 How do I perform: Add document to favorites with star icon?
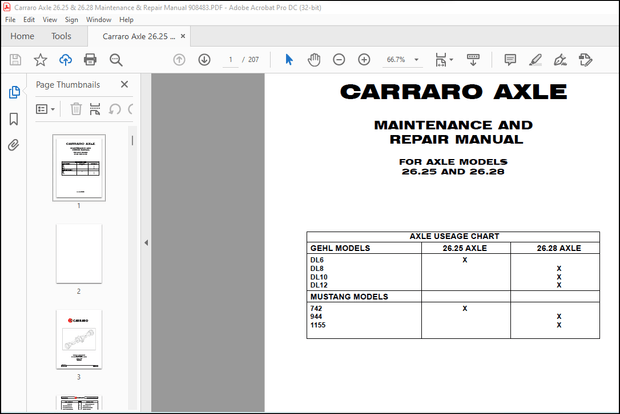(40, 60)
